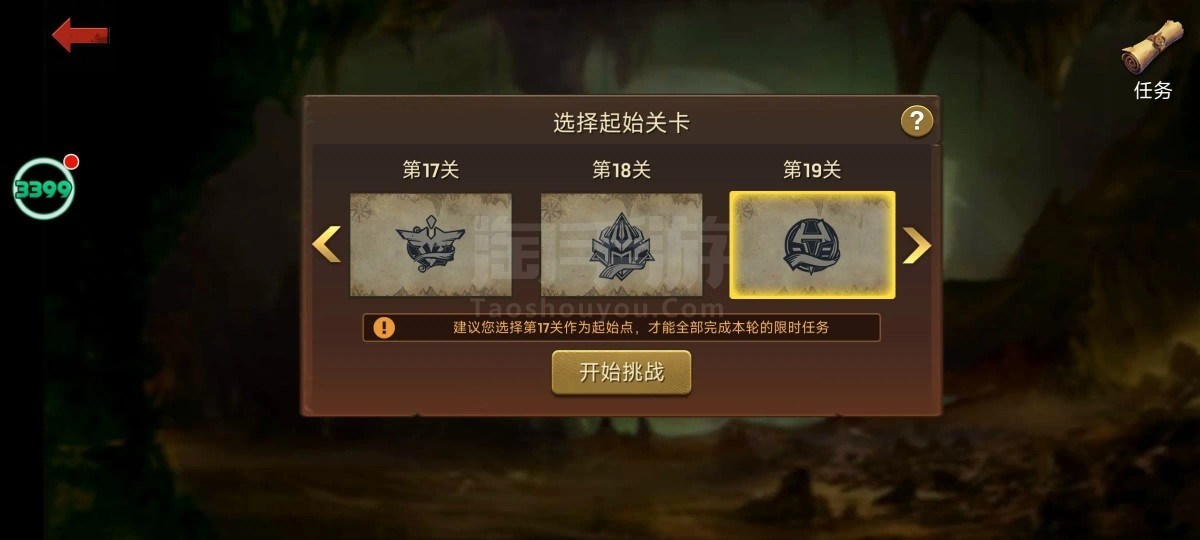Click the 选择起始关卡 dialog title
This screenshot has width=1200, height=540.
[x=621, y=123]
